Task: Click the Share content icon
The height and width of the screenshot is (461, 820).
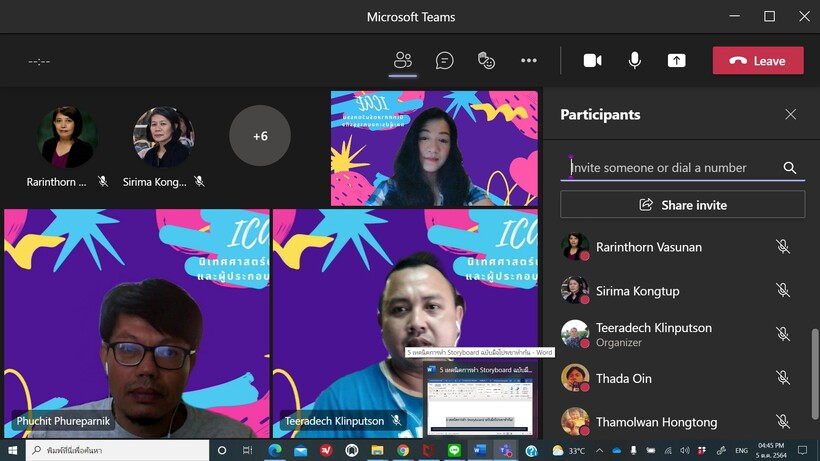Action: (676, 60)
